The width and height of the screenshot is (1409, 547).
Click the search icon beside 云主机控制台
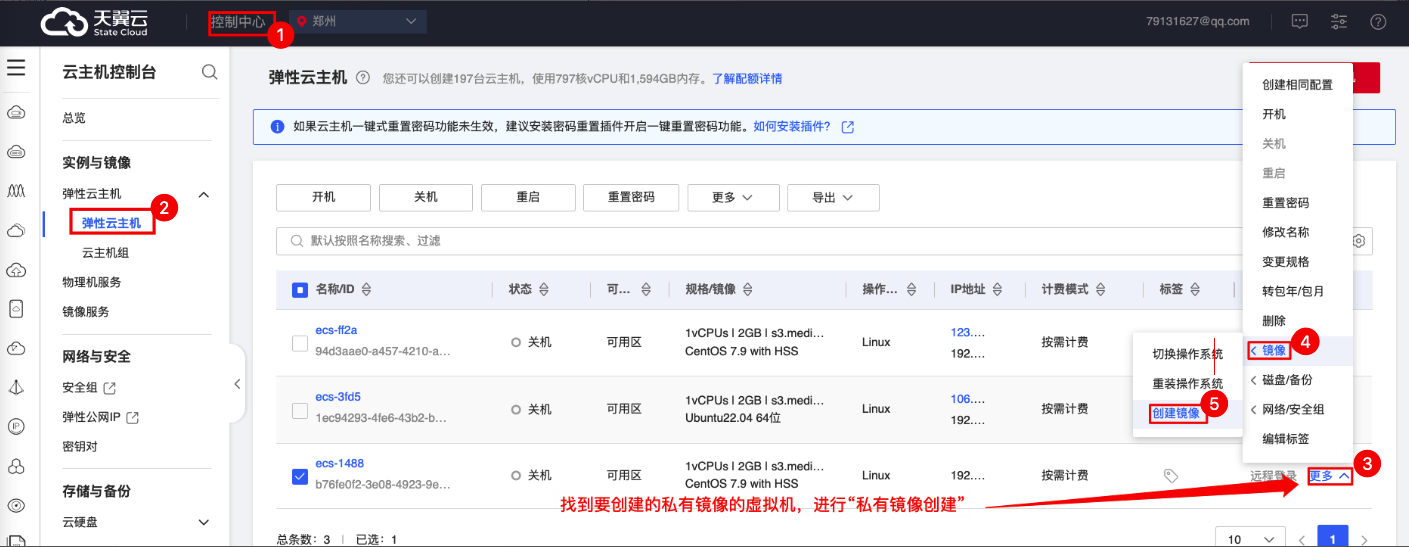tap(209, 72)
